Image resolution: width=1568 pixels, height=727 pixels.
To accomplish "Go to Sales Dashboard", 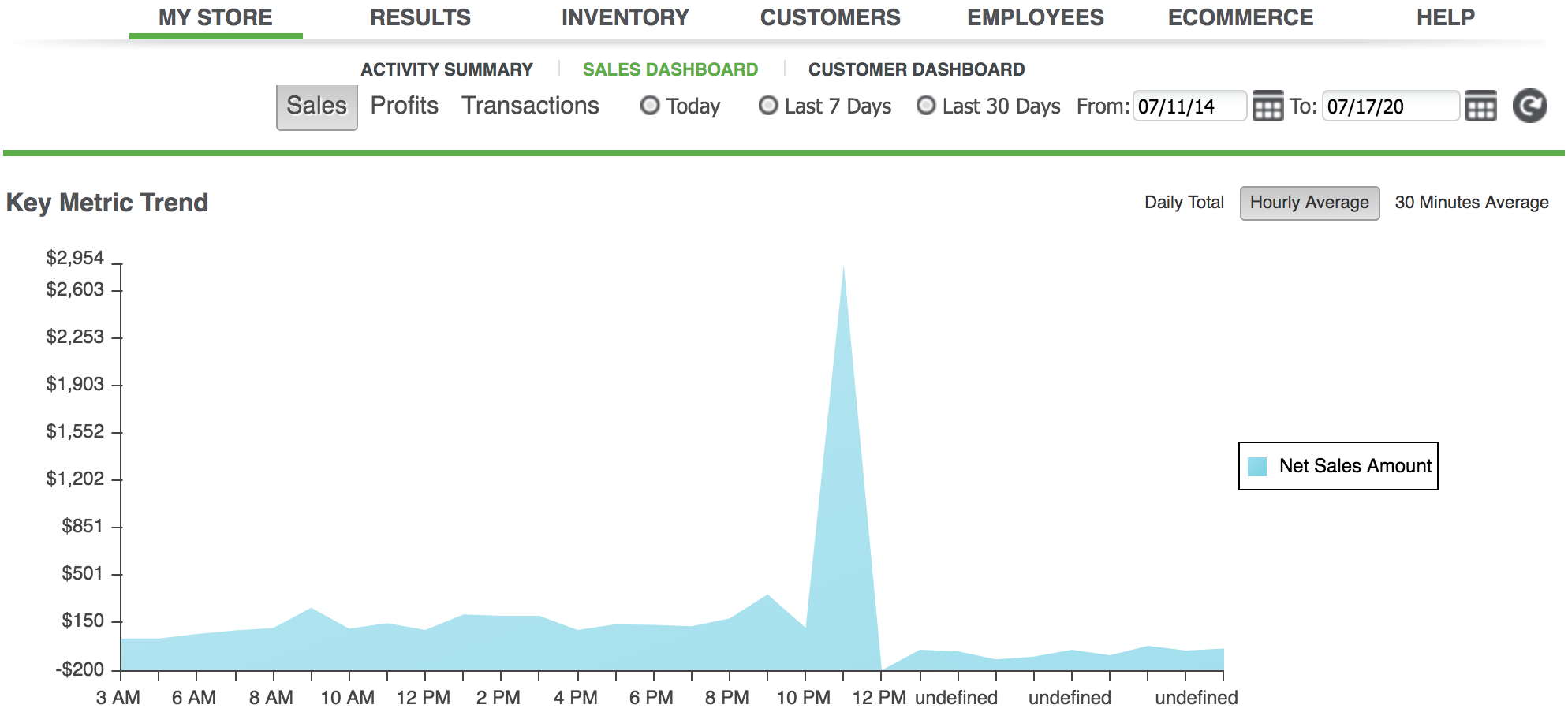I will (670, 69).
